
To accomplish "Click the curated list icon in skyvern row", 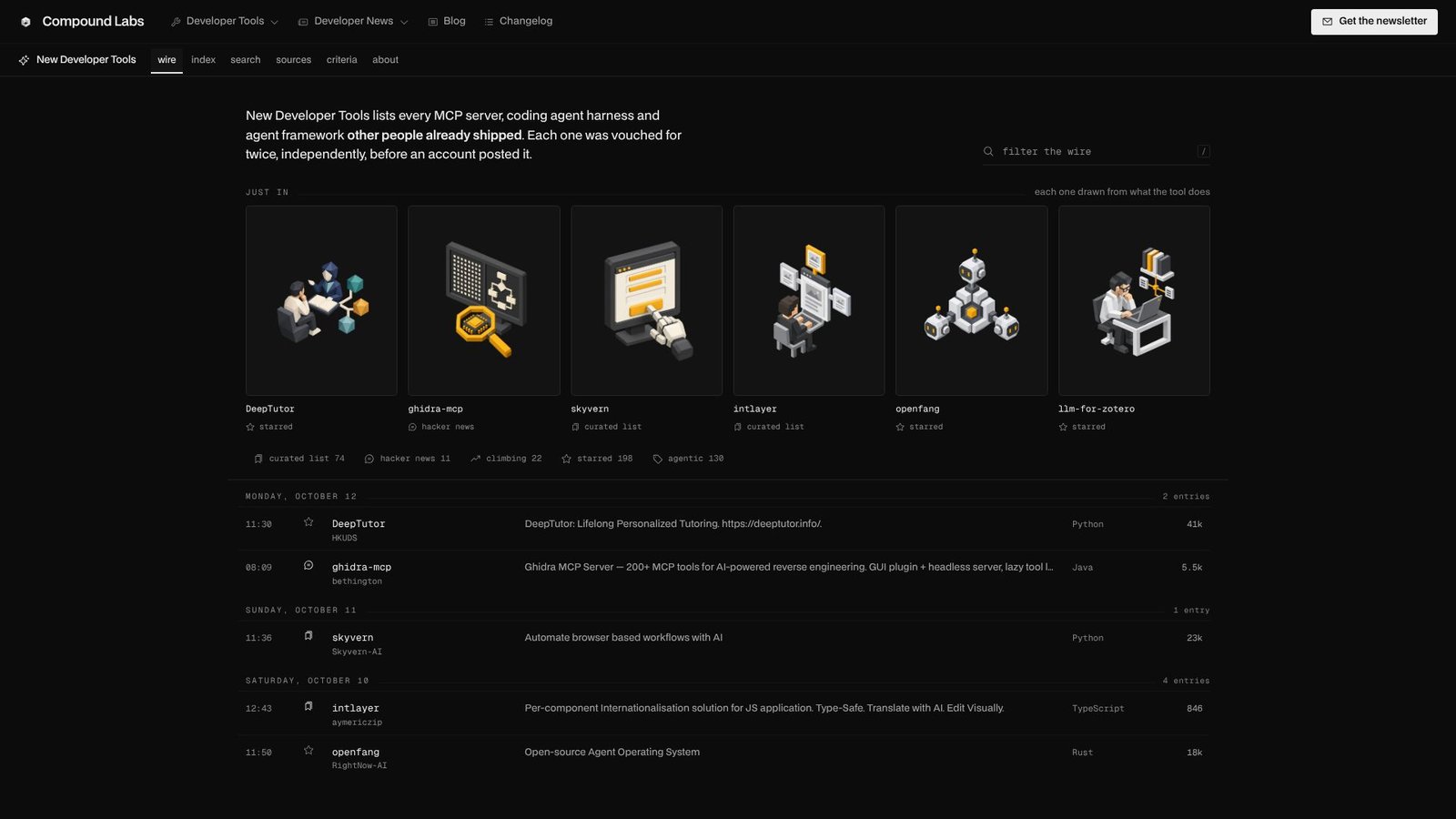I will pos(308,636).
